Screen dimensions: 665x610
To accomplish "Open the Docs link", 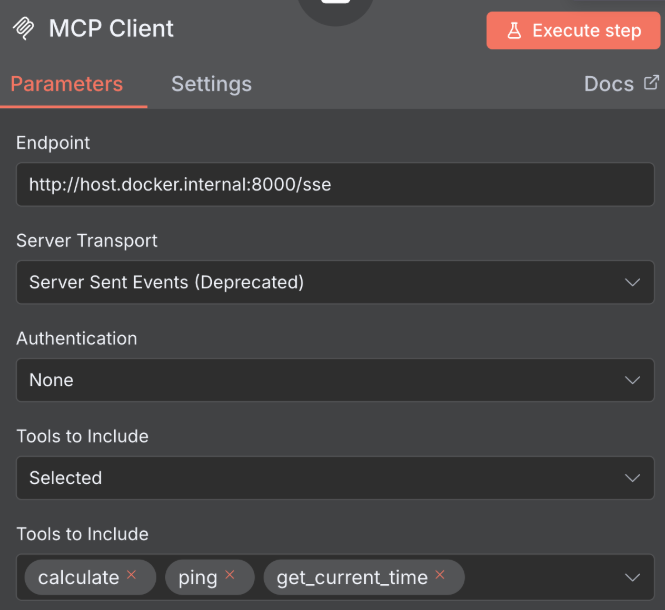I will [x=609, y=84].
